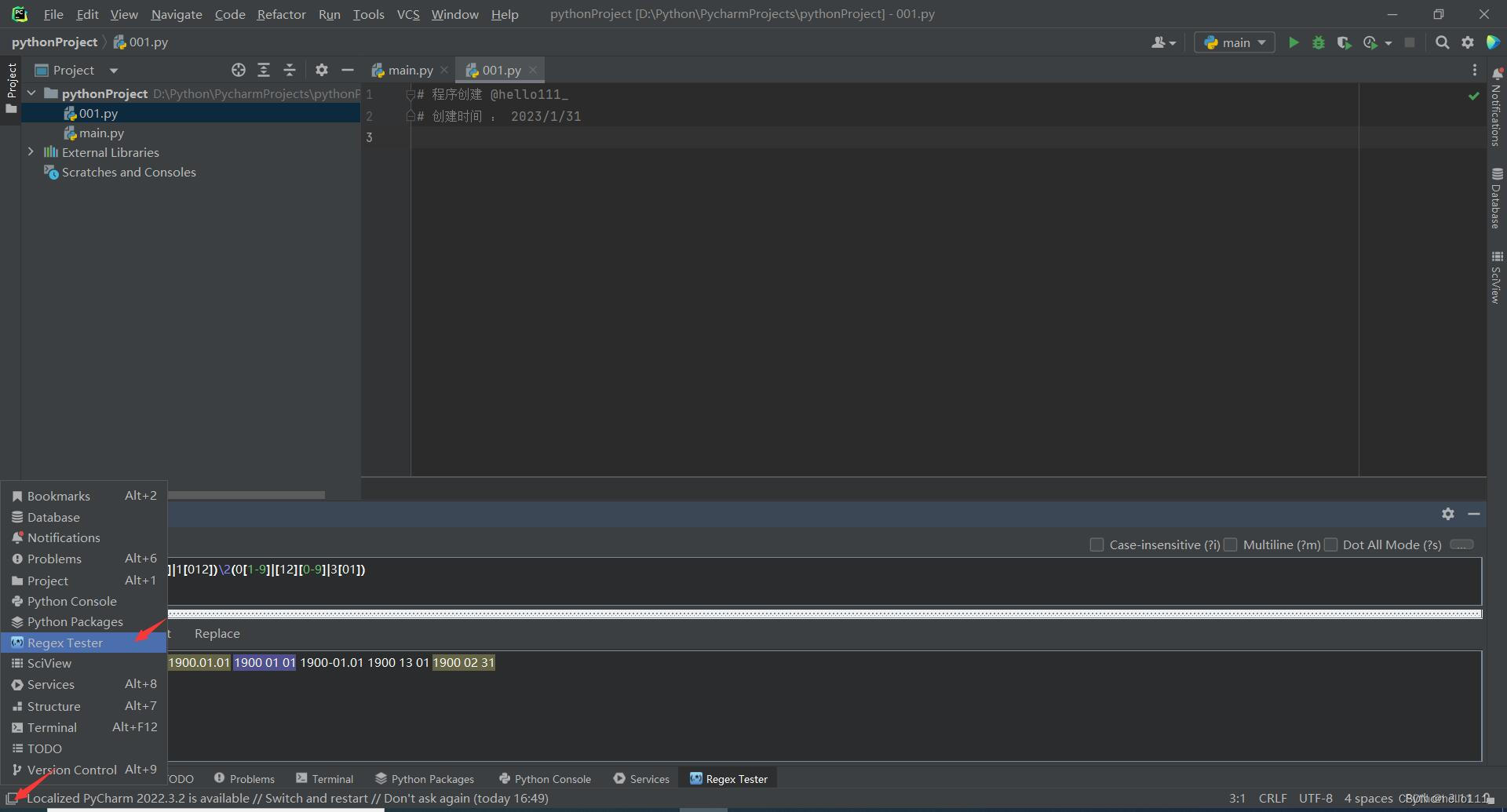The width and height of the screenshot is (1507, 812).
Task: Open the JetBrains Toolbox icon at top right
Action: click(x=1493, y=42)
